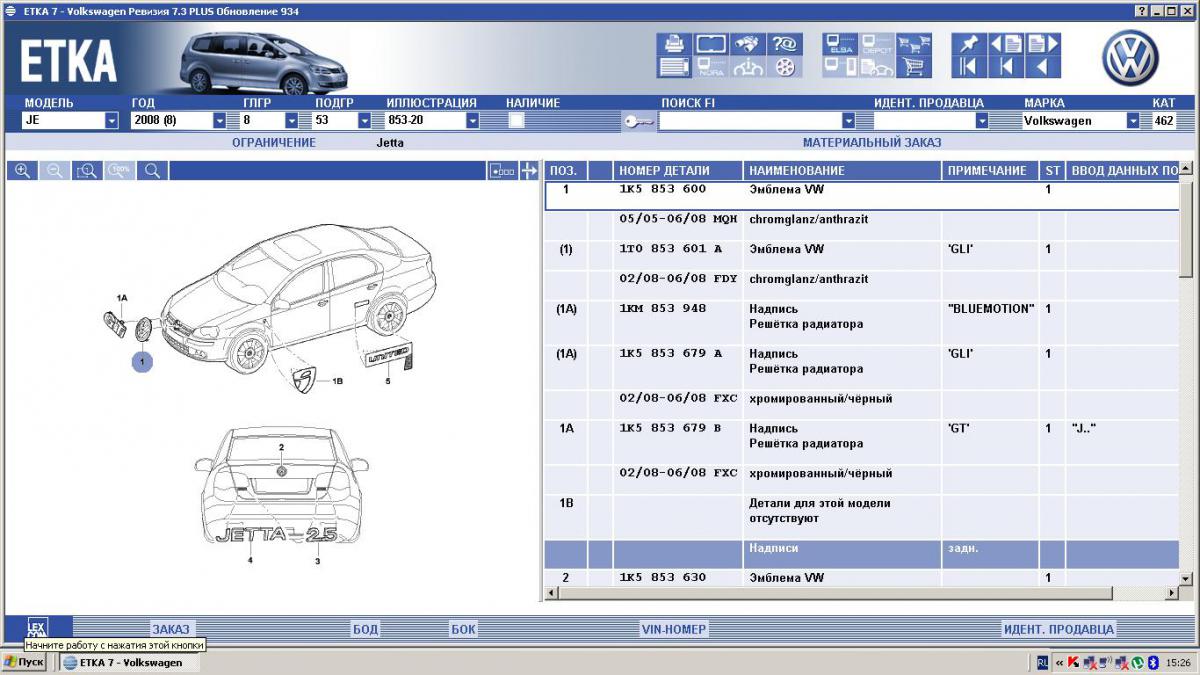1200x675 pixels.
Task: Click the panel split arrows icon
Action: click(x=530, y=171)
